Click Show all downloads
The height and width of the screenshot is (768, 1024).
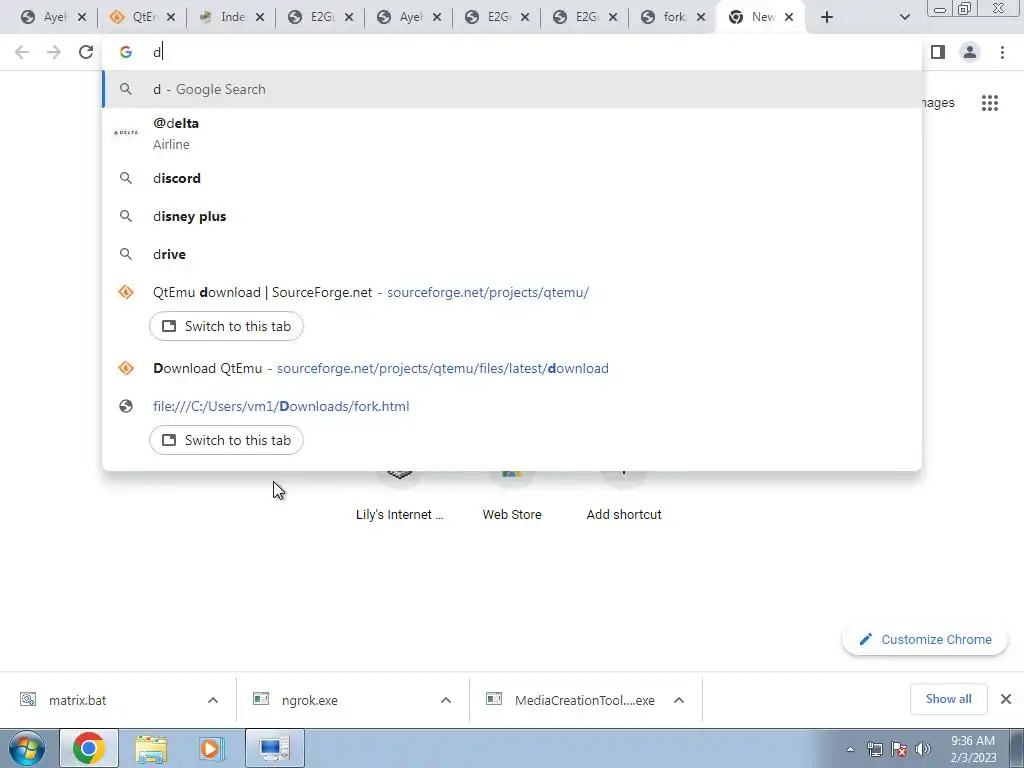[948, 699]
